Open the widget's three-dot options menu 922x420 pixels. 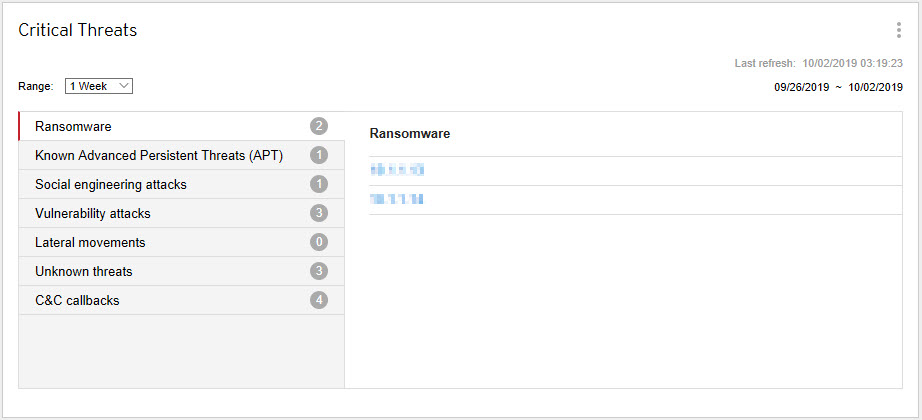tap(899, 30)
